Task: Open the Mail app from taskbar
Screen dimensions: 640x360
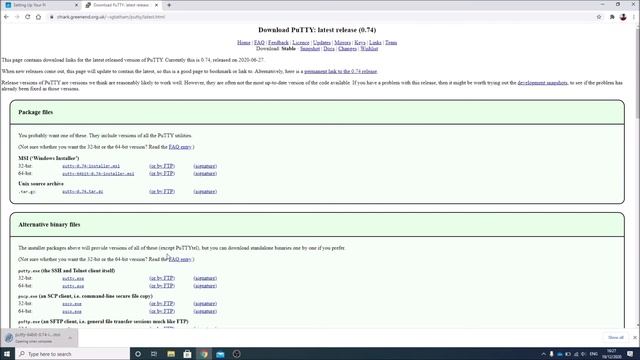Action: pyautogui.click(x=220, y=354)
